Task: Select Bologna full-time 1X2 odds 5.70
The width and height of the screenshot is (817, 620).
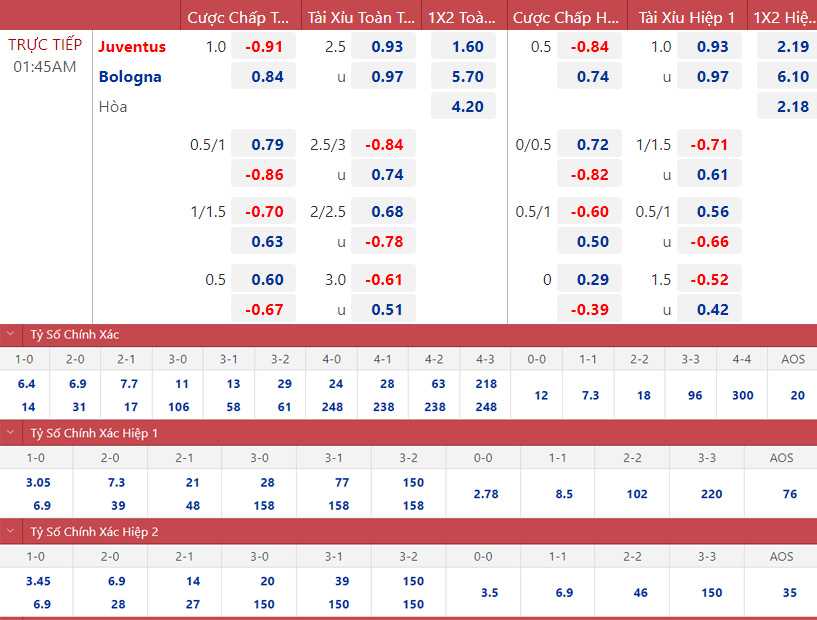Action: [x=467, y=76]
